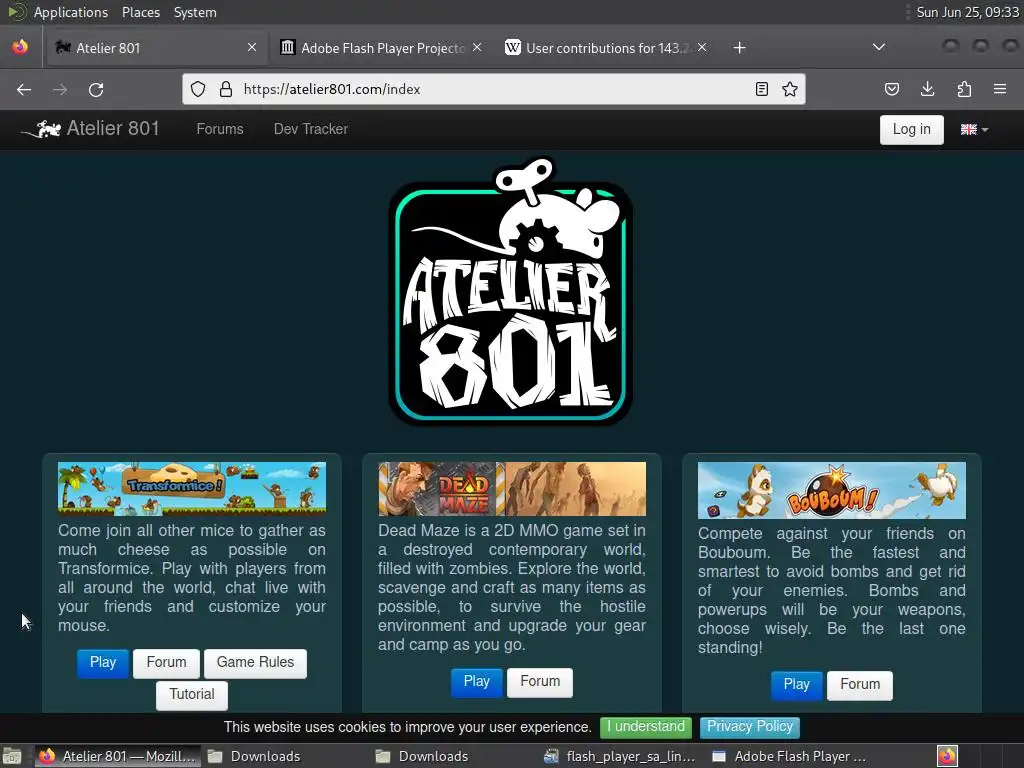Select Atelier 801 Mozilla taskbar entry
1024x768 pixels.
coord(118,756)
